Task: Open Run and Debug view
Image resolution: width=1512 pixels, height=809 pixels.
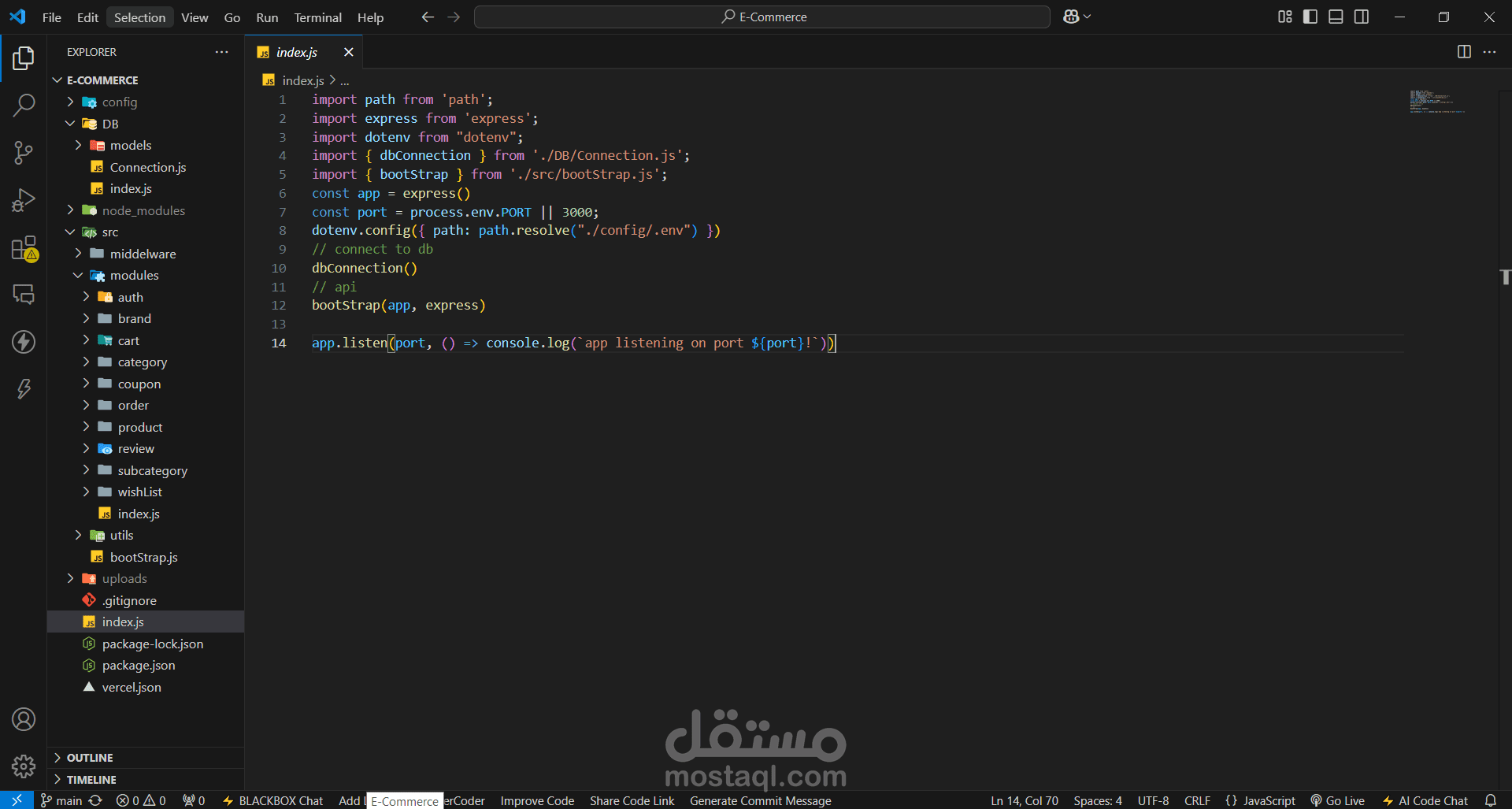Action: pyautogui.click(x=24, y=200)
